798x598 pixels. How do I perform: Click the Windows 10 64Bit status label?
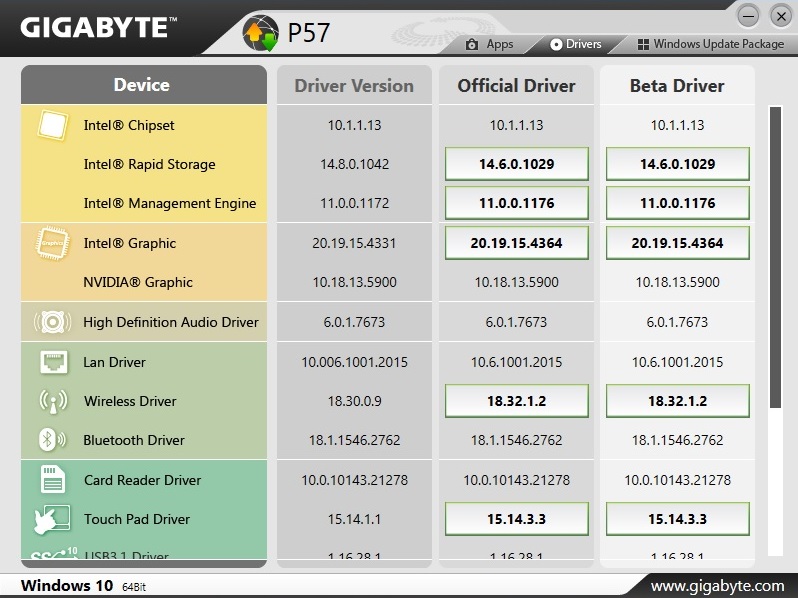click(83, 586)
